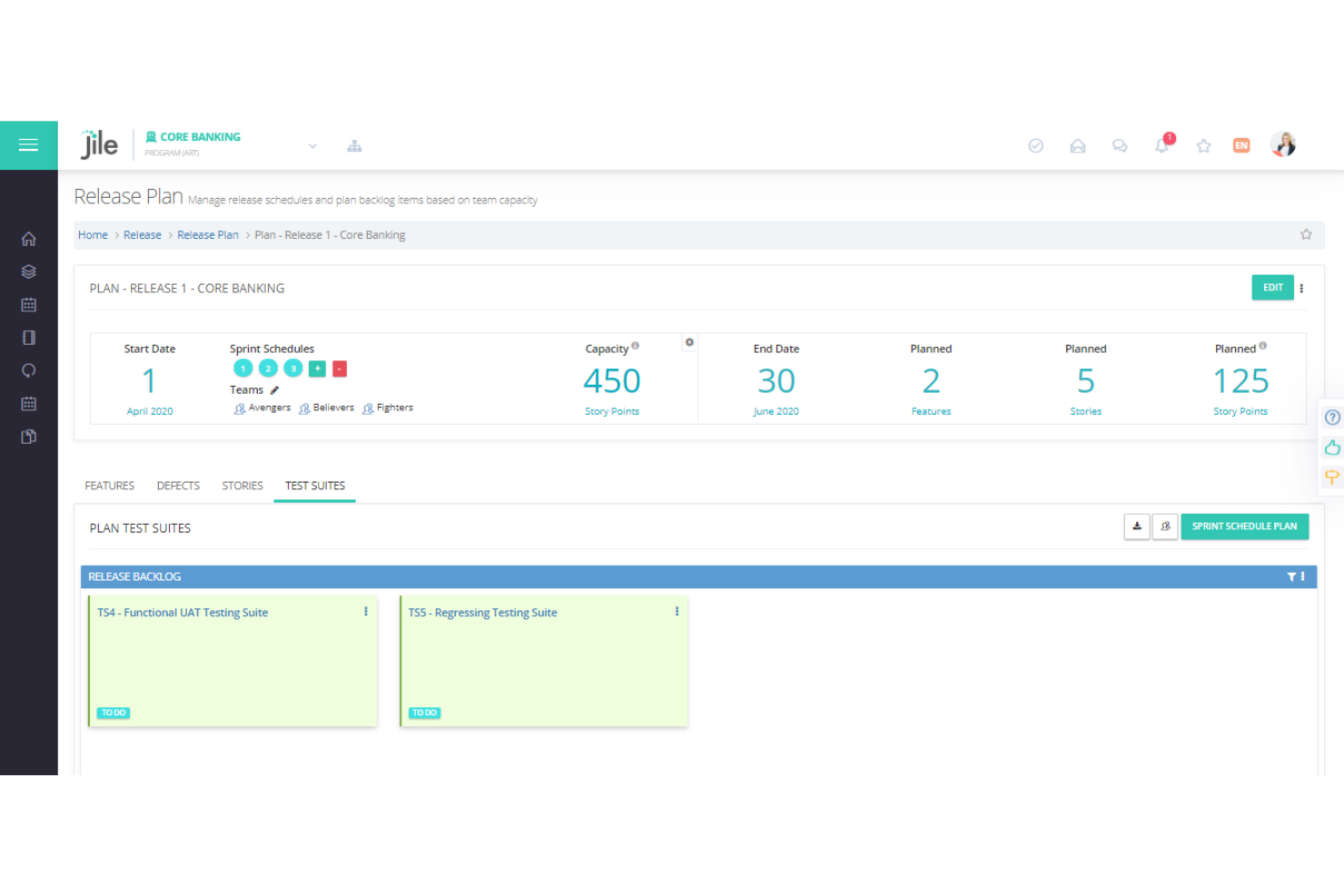Click the Sprint Schedule Plan button
The height and width of the screenshot is (896, 1344).
pos(1244,526)
